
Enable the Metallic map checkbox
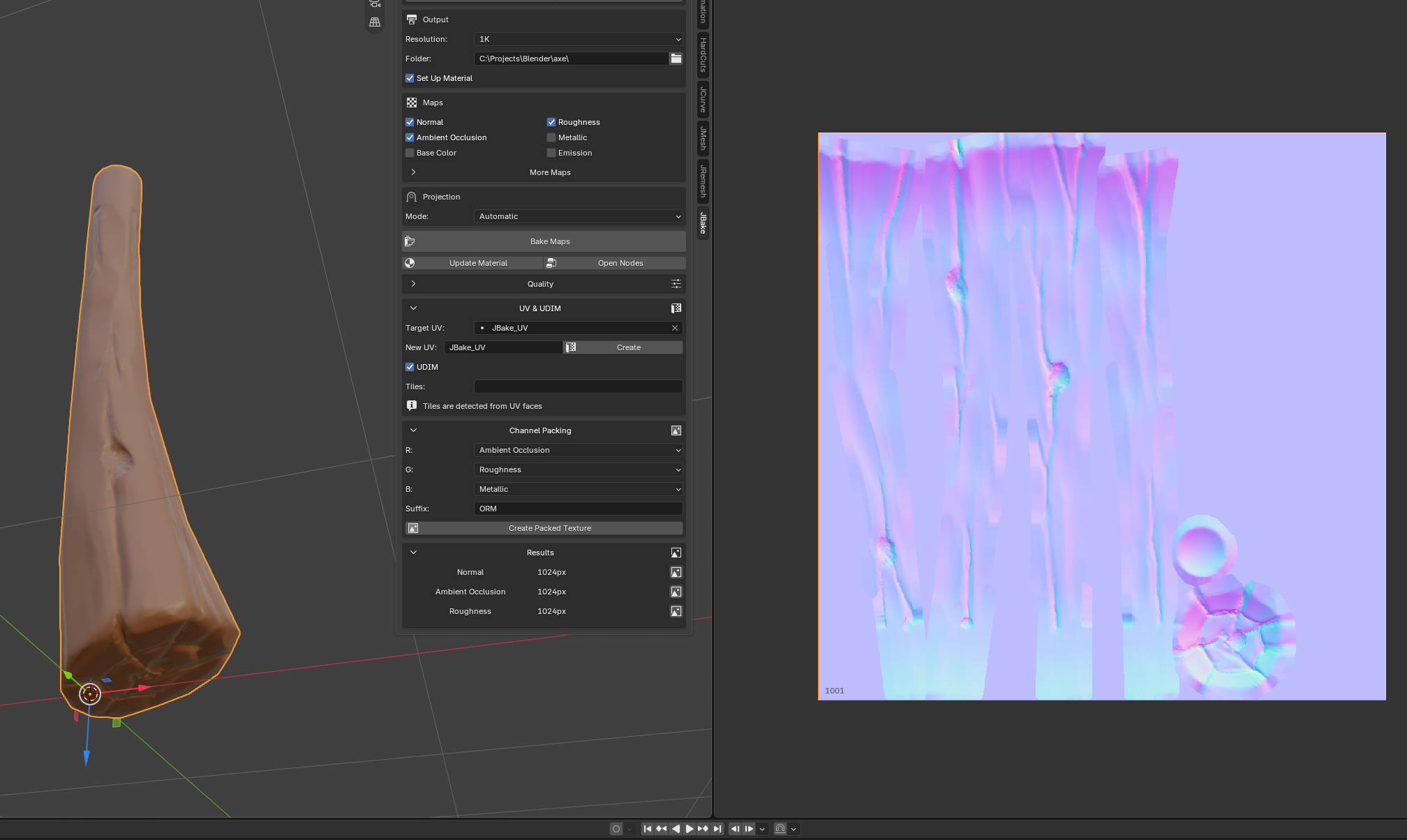tap(551, 137)
